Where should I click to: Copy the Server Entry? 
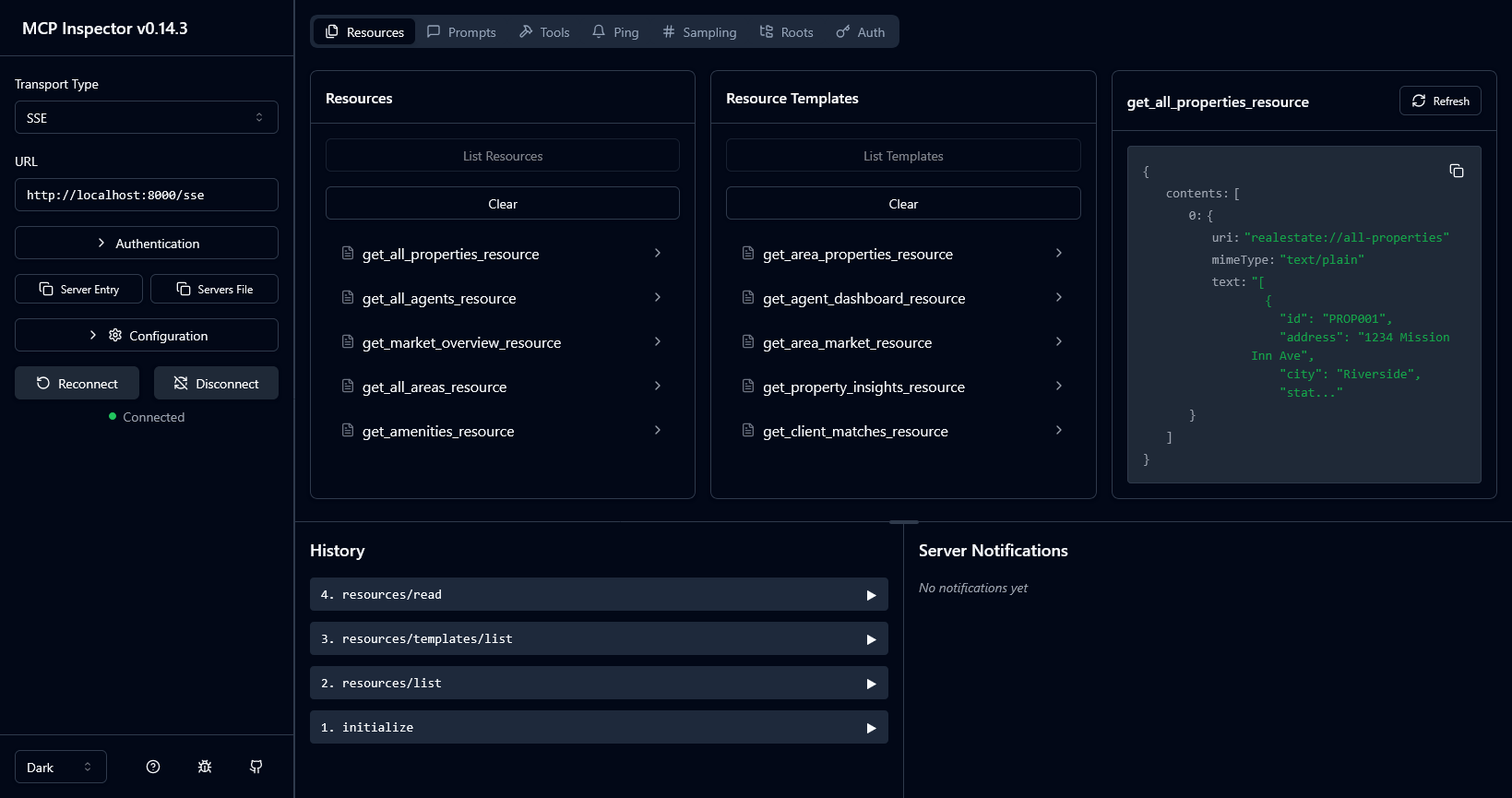coord(79,289)
